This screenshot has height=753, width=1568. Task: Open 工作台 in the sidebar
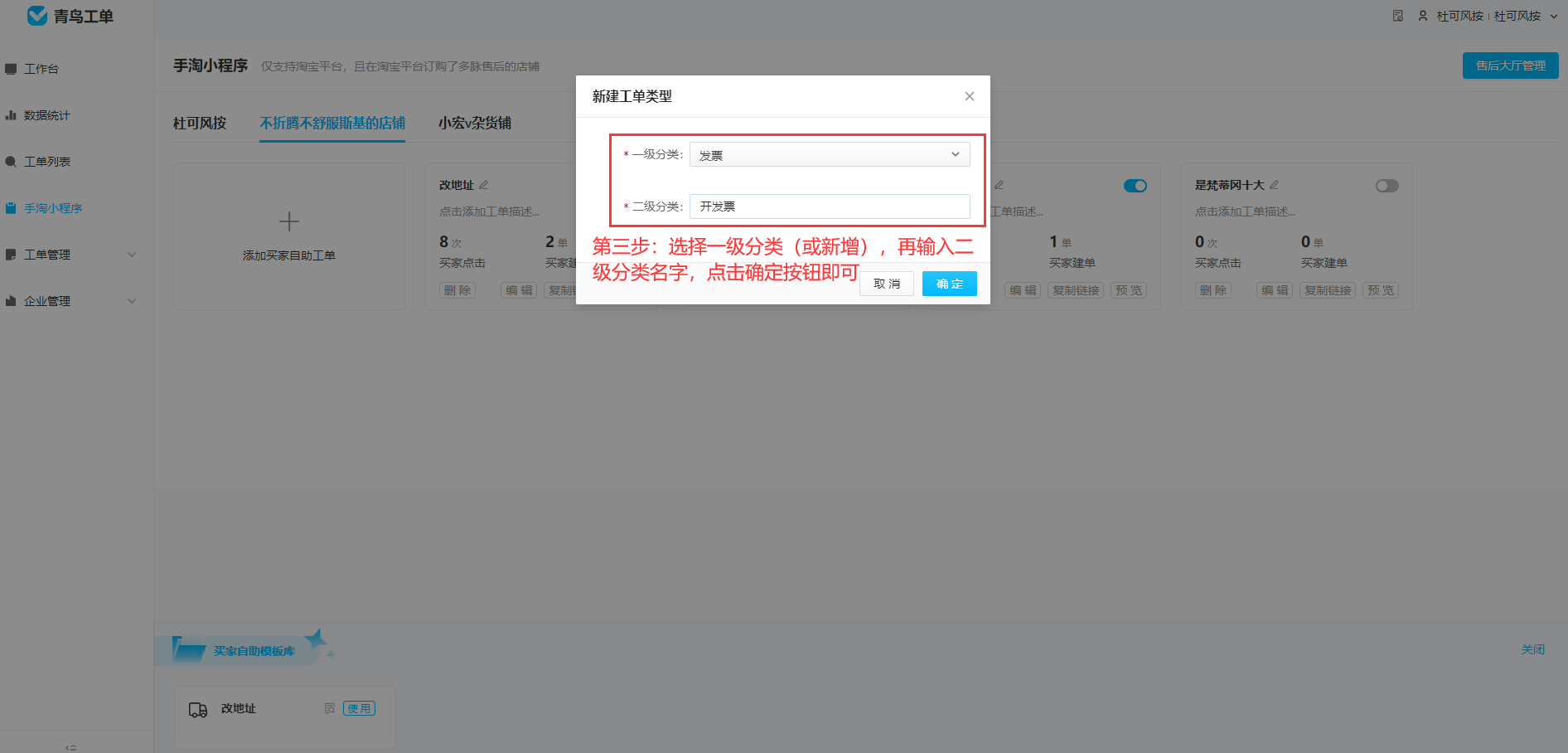[41, 69]
